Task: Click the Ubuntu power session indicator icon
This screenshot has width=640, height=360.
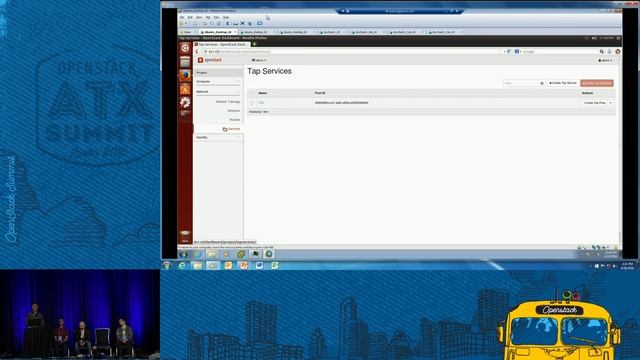Action: 618,38
